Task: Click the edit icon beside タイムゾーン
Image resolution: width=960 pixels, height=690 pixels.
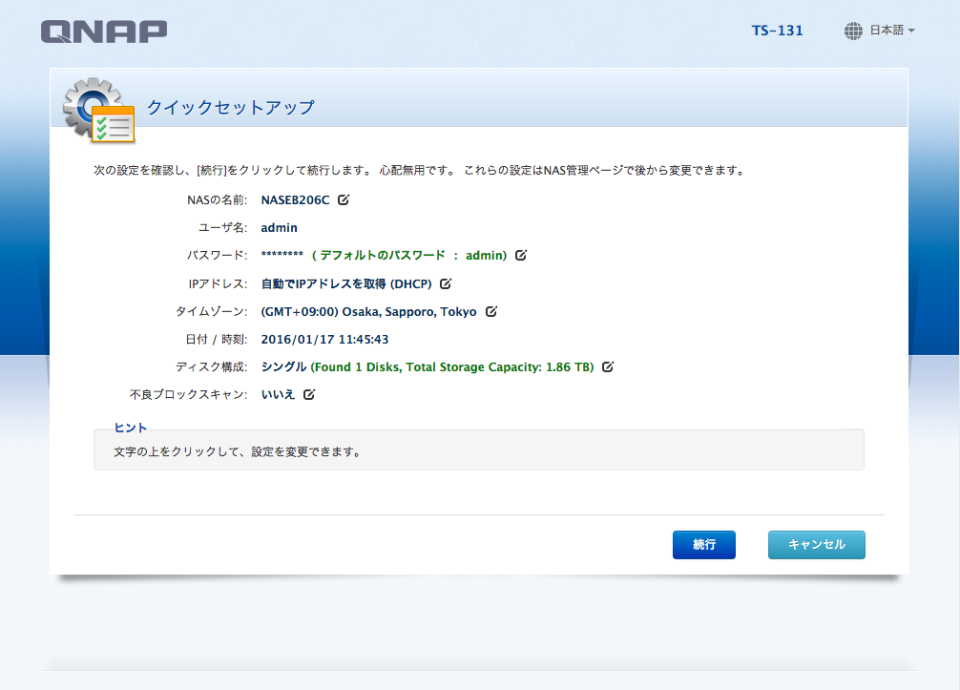Action: coord(489,311)
